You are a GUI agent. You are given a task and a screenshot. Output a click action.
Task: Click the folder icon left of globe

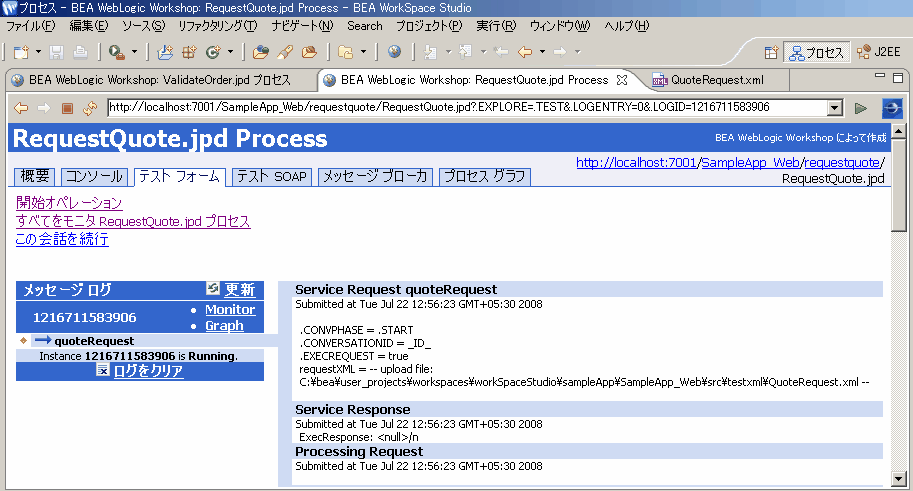coord(346,52)
